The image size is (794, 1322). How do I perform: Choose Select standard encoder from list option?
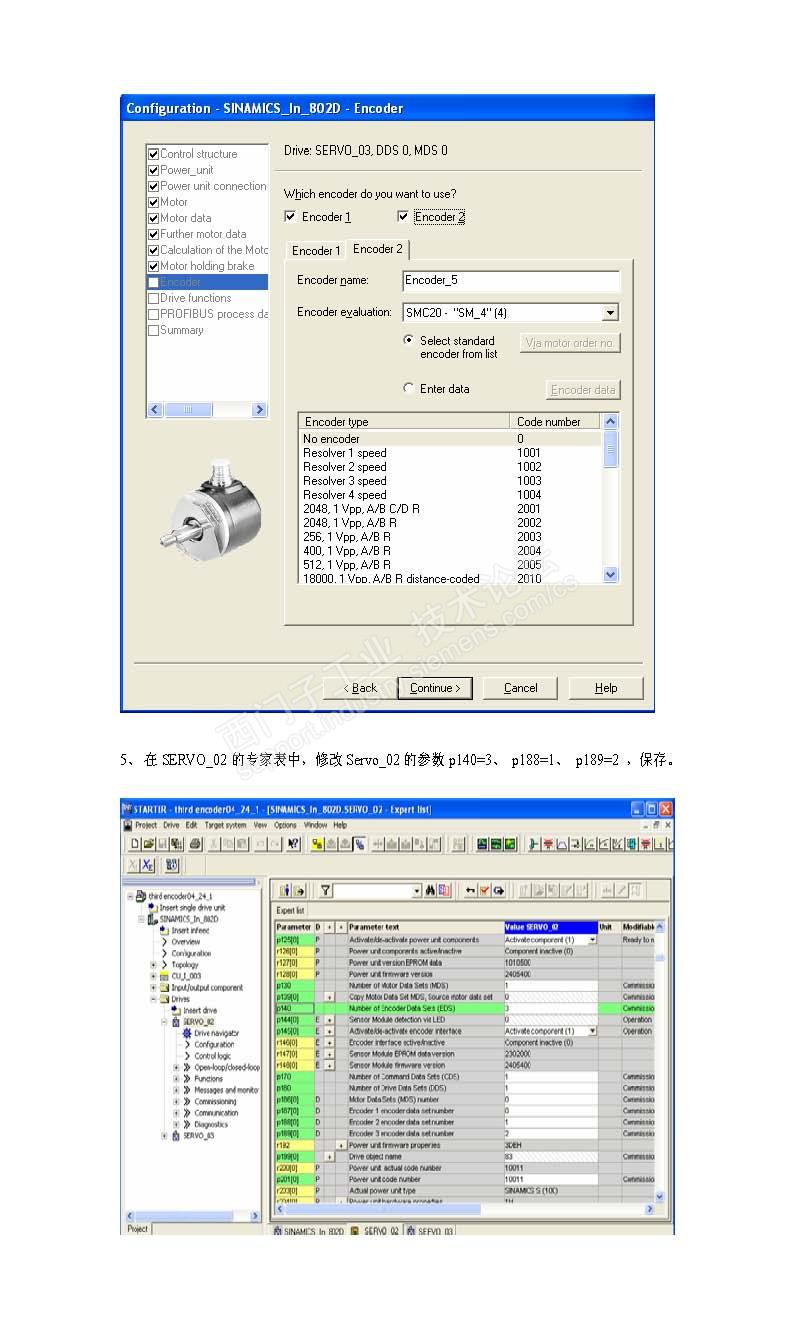pyautogui.click(x=408, y=340)
